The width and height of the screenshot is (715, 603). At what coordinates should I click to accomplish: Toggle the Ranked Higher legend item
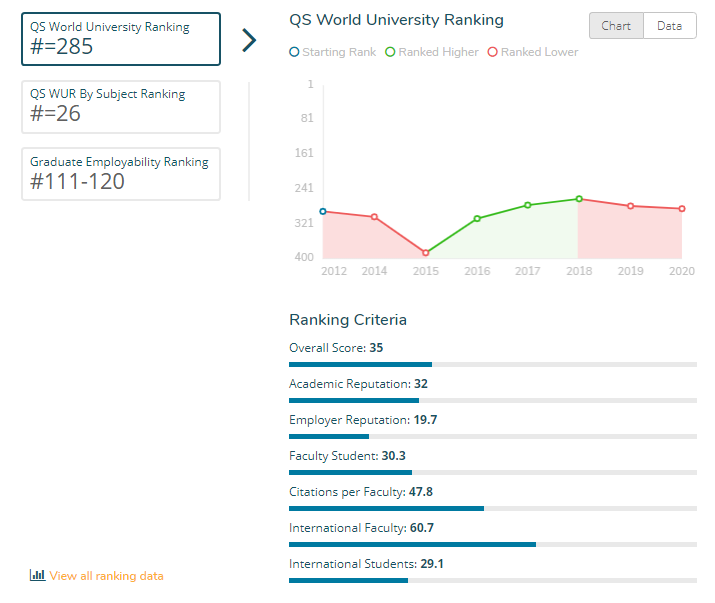pos(432,52)
